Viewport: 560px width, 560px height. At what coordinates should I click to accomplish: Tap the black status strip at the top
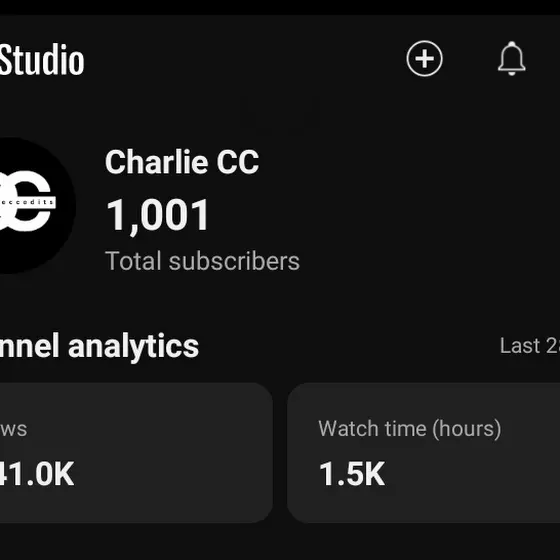(x=280, y=7)
